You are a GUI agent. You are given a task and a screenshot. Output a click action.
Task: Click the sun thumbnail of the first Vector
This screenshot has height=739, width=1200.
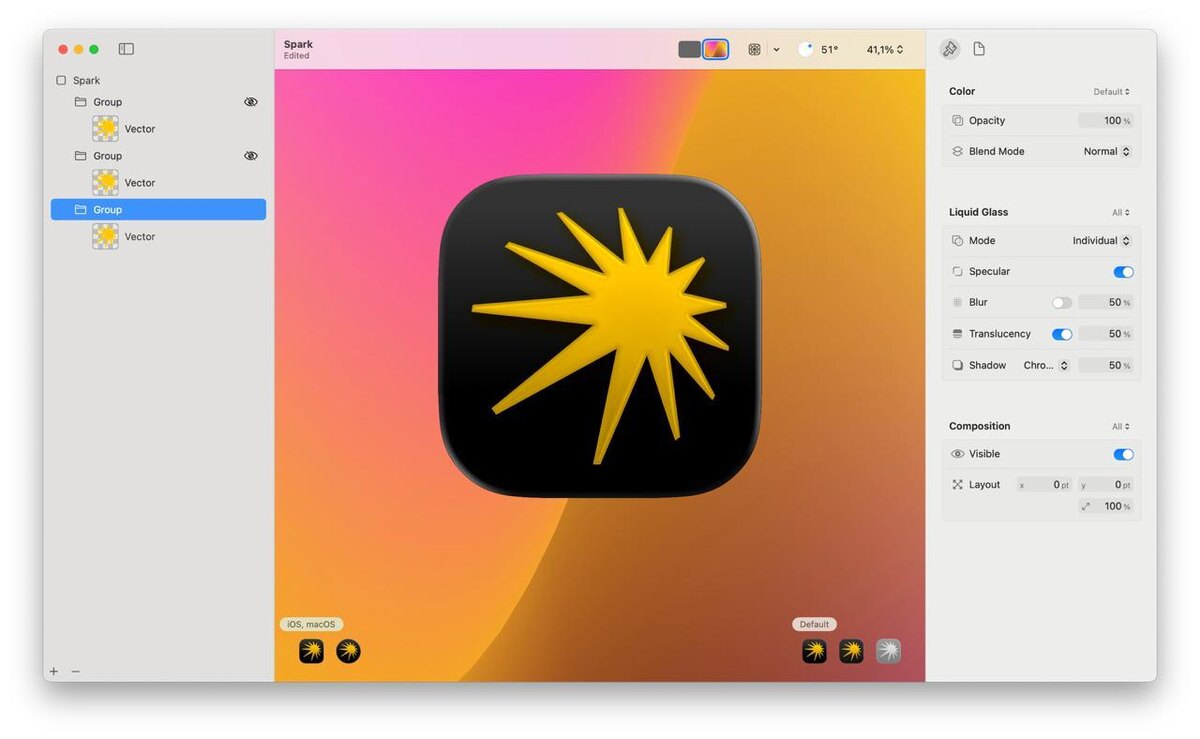(x=105, y=128)
